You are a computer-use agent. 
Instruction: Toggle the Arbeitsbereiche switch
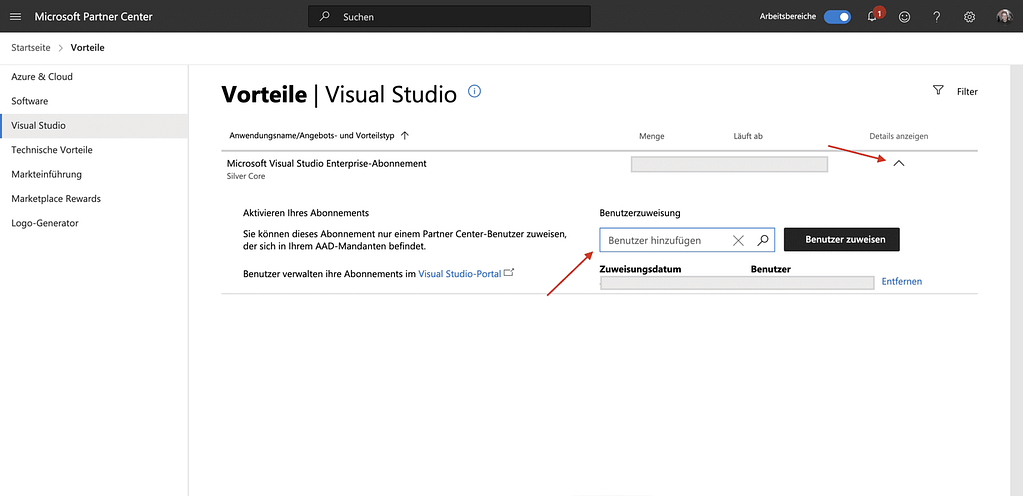pyautogui.click(x=837, y=17)
